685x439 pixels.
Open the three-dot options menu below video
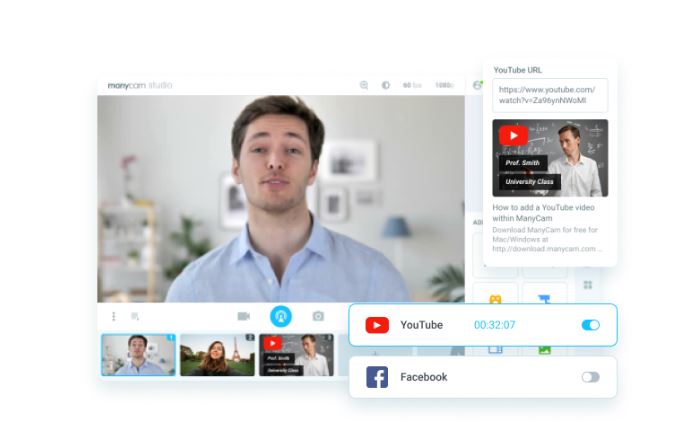point(114,316)
